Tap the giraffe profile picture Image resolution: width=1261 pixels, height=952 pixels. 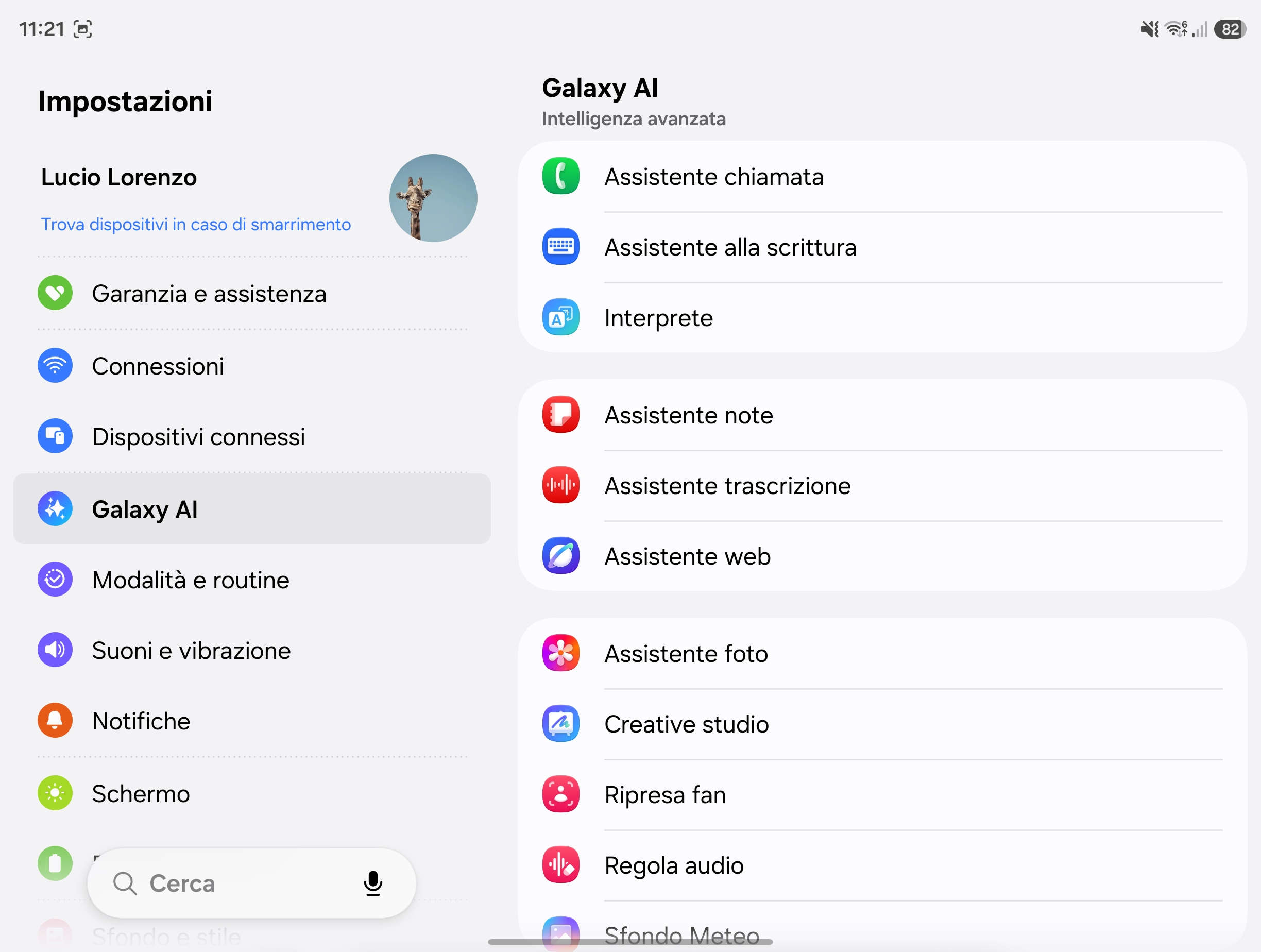[433, 198]
